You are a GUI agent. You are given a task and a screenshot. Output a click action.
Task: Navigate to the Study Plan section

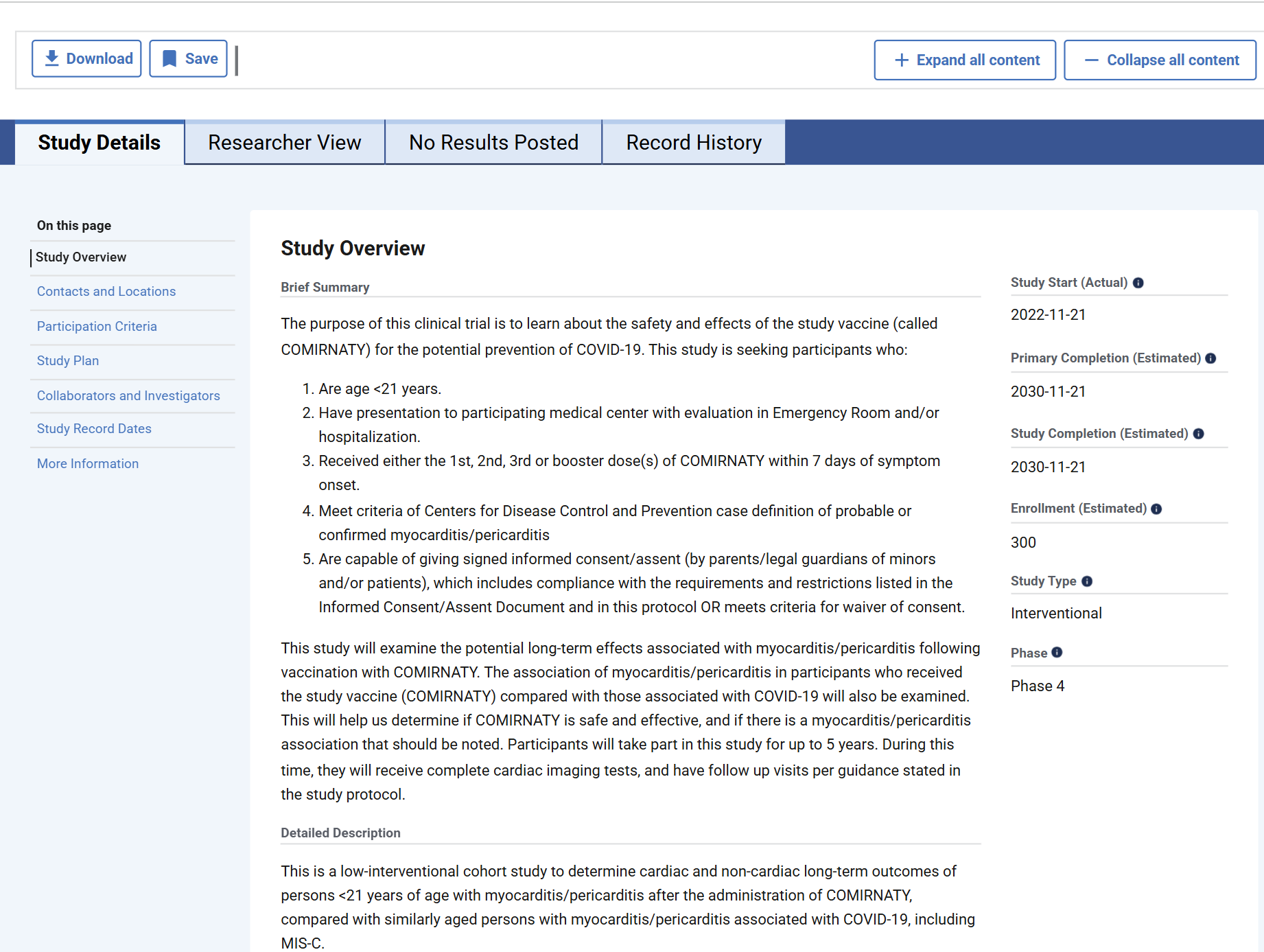68,360
